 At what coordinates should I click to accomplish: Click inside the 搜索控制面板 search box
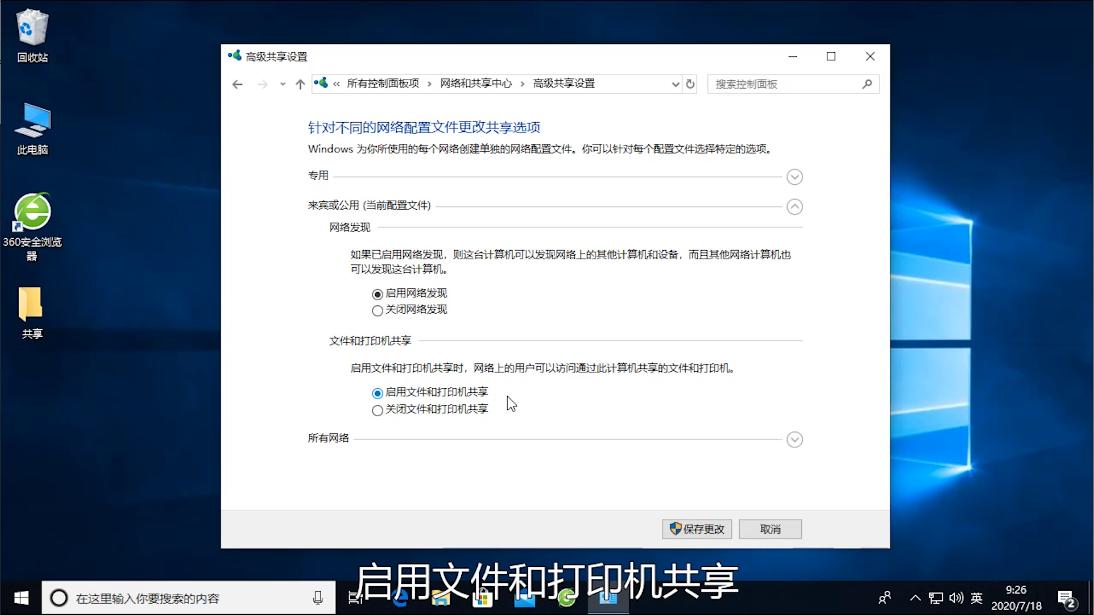pos(790,84)
